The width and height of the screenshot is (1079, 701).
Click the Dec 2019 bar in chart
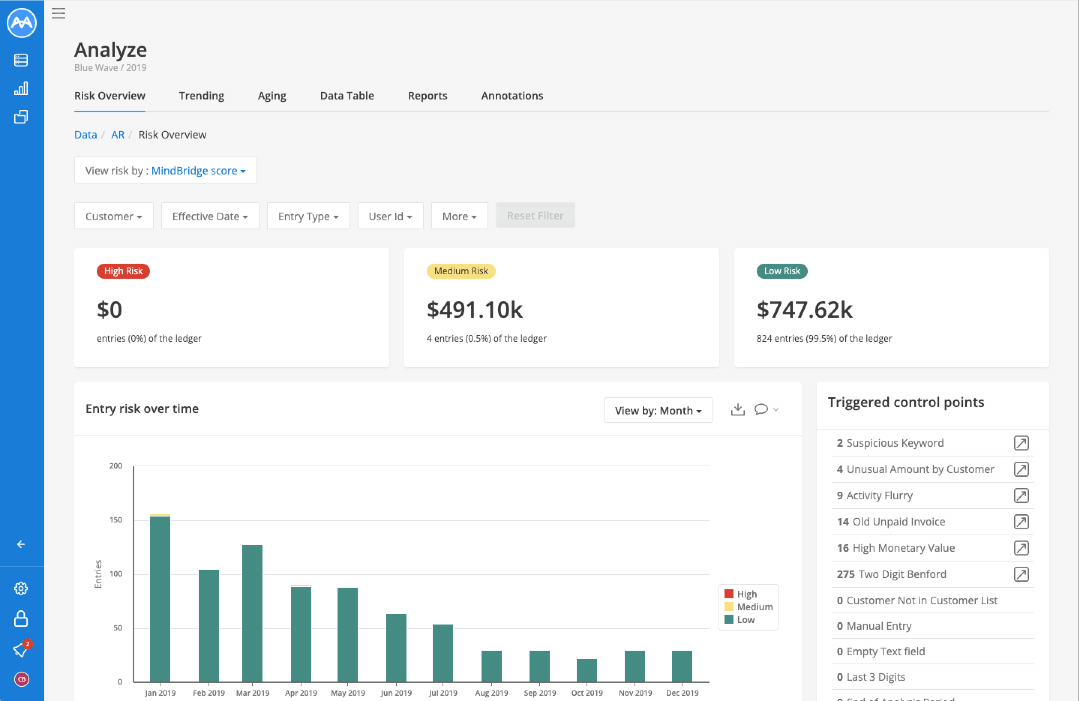[682, 667]
